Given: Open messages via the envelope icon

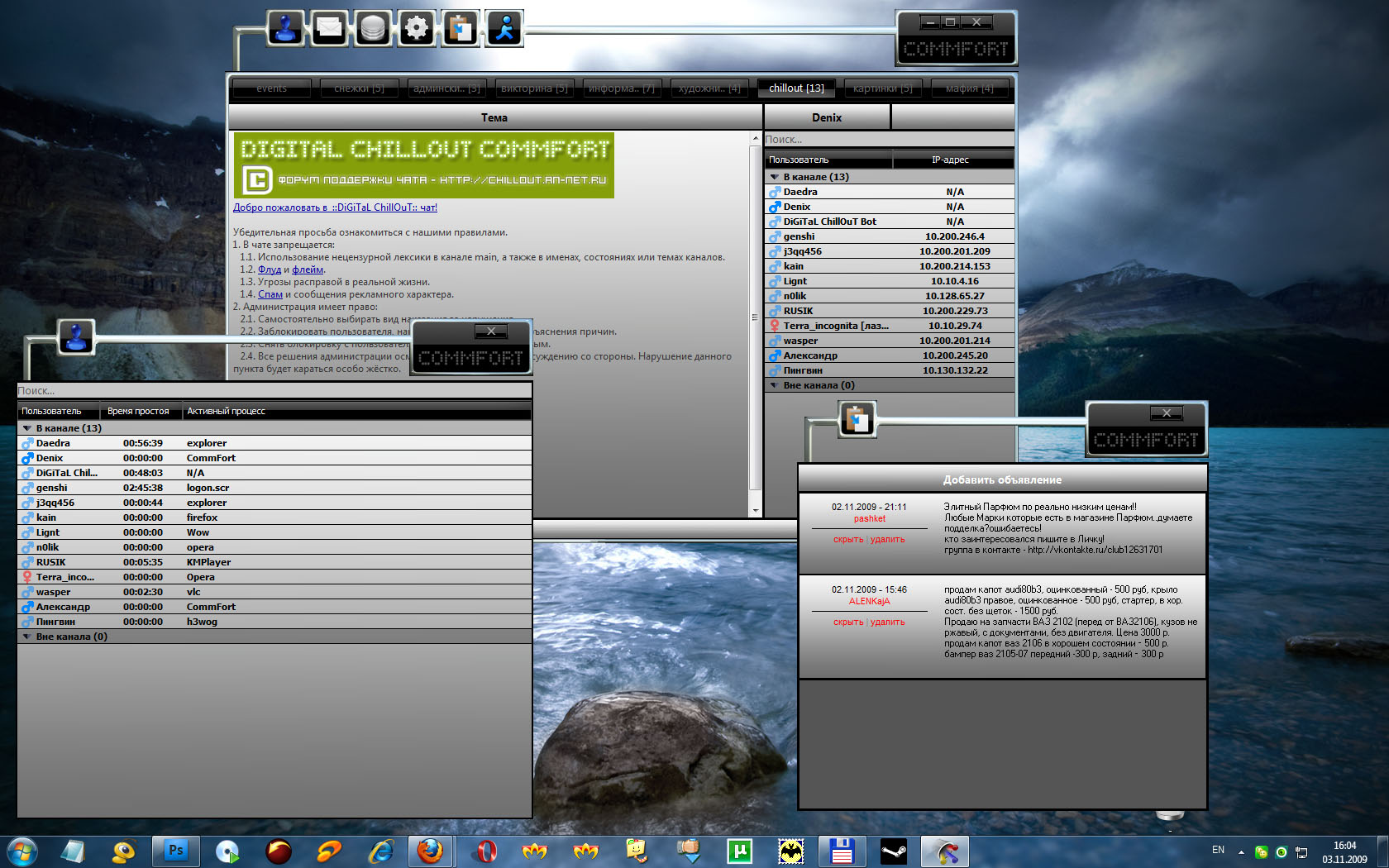Looking at the screenshot, I should (329, 29).
